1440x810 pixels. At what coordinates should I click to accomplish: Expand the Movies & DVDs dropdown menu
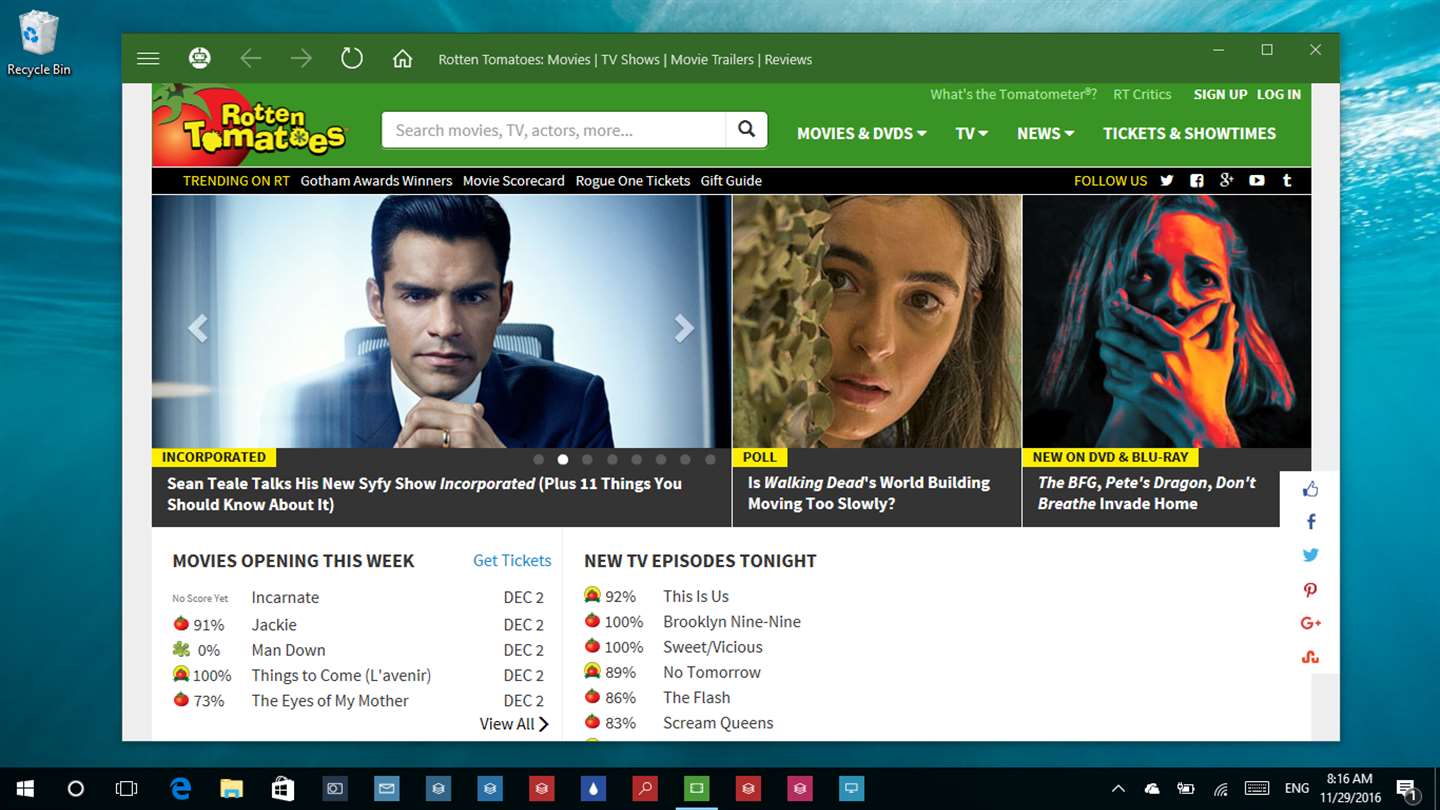(861, 133)
